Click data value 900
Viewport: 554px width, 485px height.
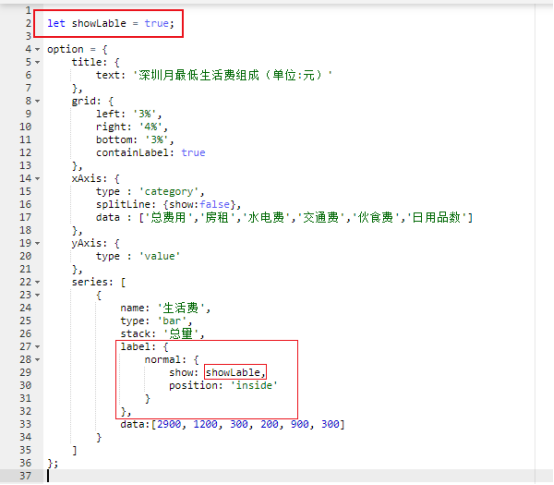(300, 424)
